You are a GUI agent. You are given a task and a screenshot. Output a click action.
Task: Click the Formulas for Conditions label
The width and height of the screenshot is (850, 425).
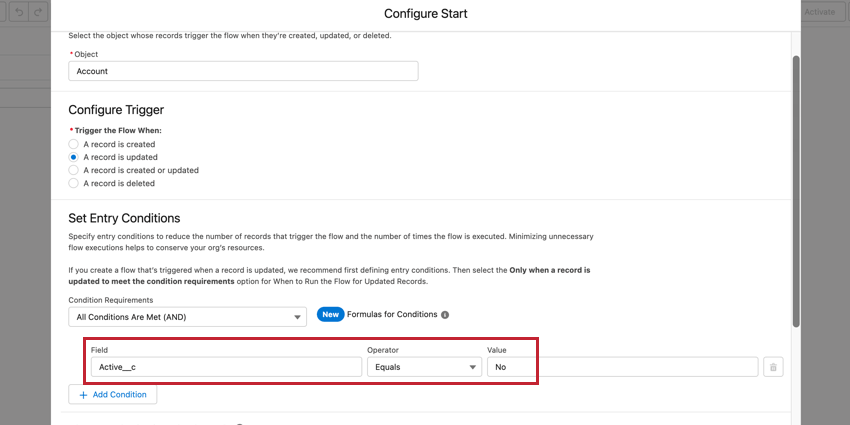pos(392,315)
